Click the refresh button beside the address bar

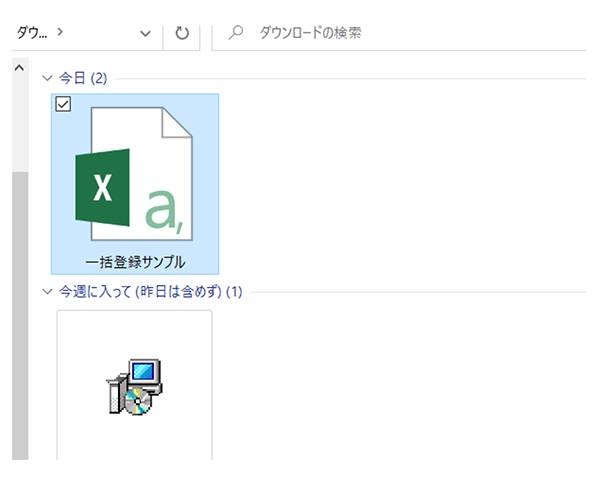pyautogui.click(x=181, y=33)
